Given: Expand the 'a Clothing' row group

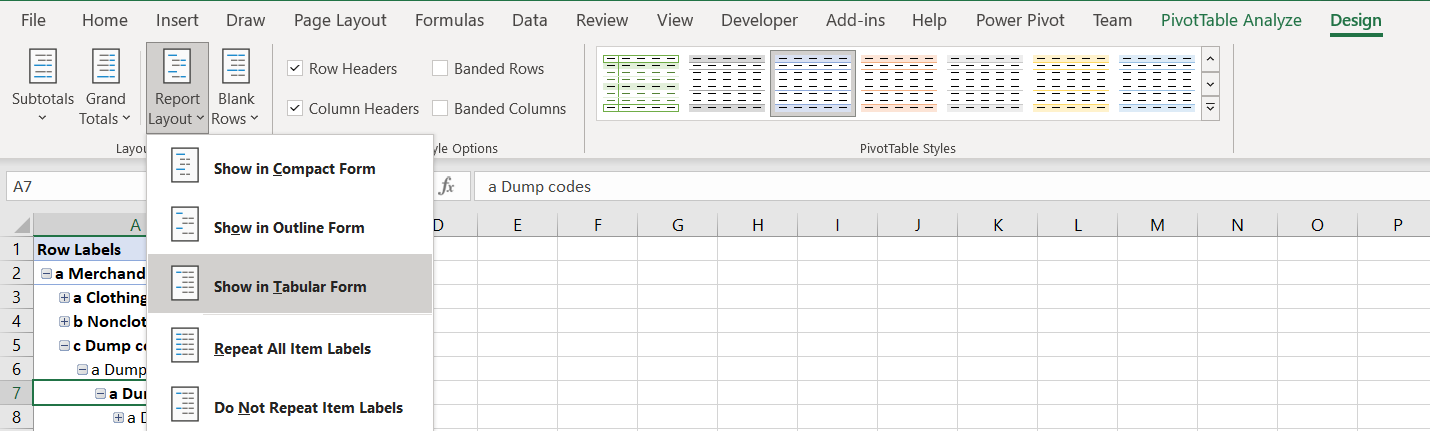Looking at the screenshot, I should [x=64, y=297].
